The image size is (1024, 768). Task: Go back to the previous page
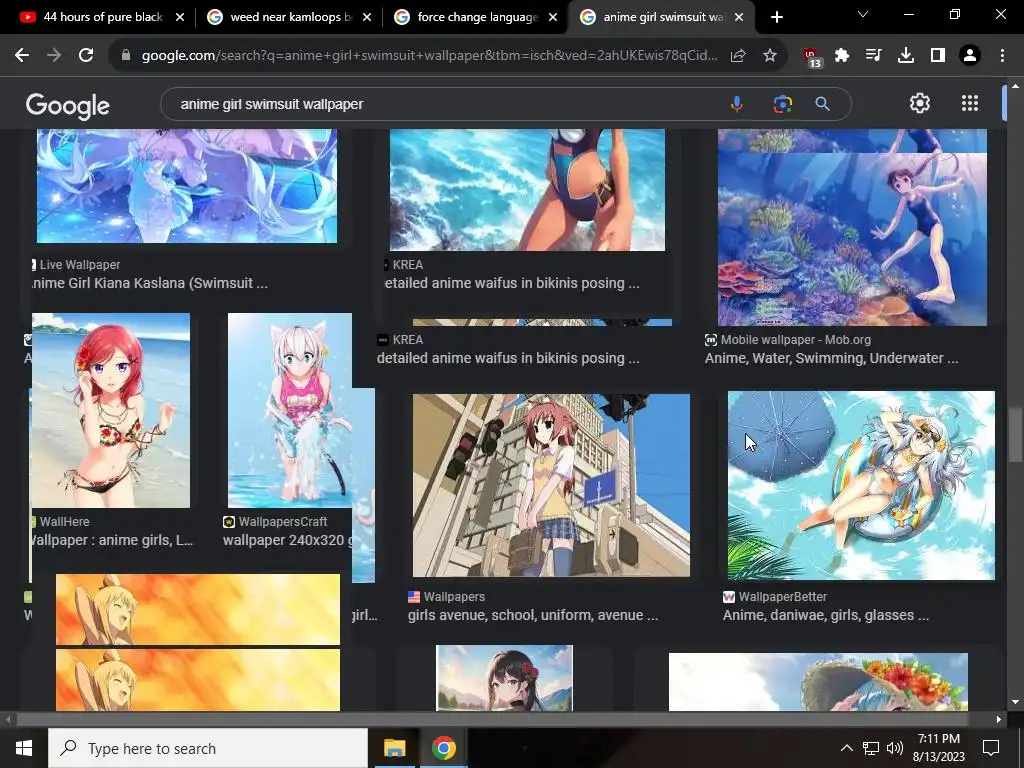click(22, 56)
